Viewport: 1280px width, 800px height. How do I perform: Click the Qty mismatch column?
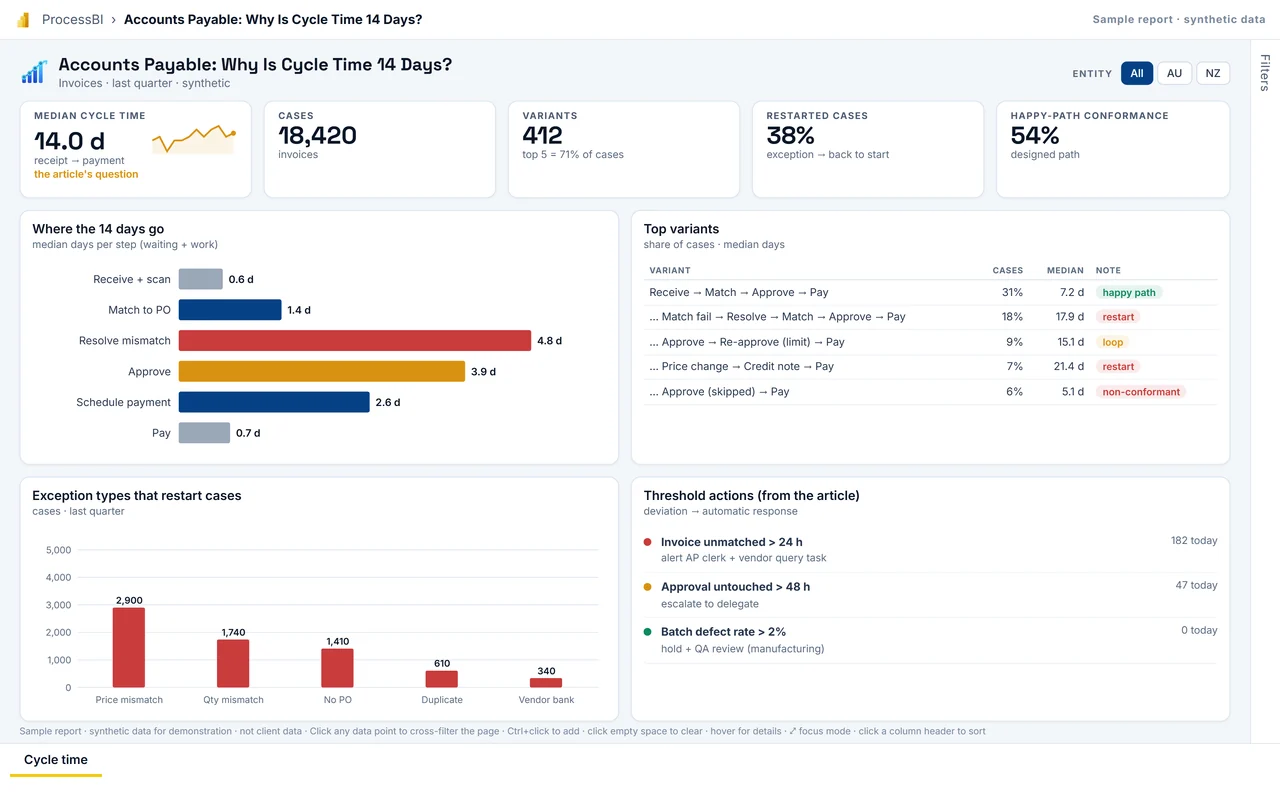pos(233,663)
